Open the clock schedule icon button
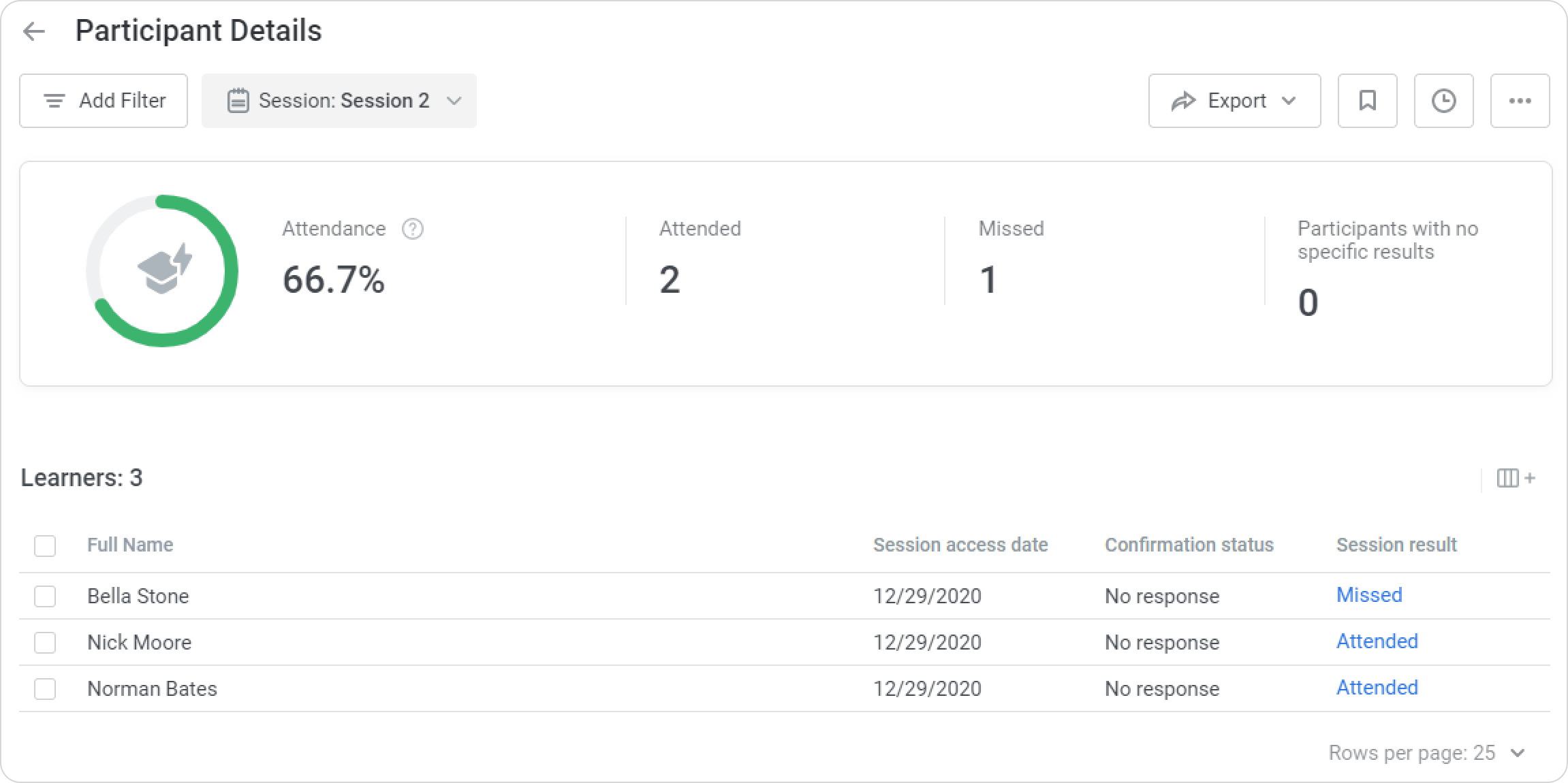The image size is (1568, 783). pos(1443,101)
